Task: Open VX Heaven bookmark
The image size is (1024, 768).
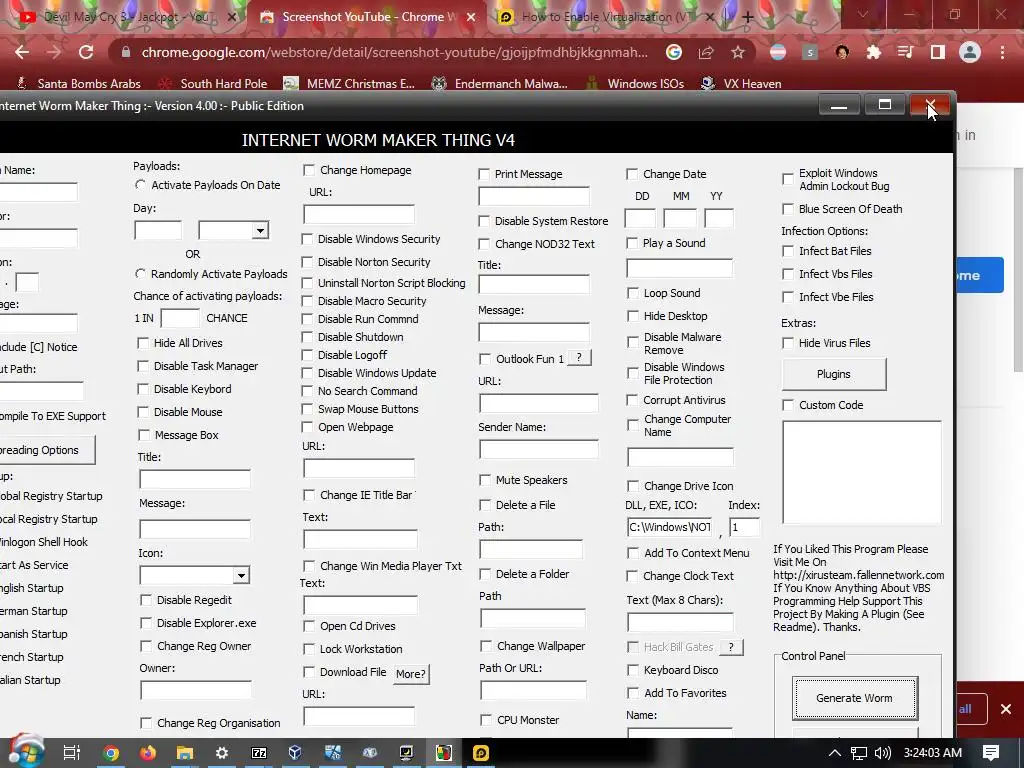Action: [x=741, y=84]
